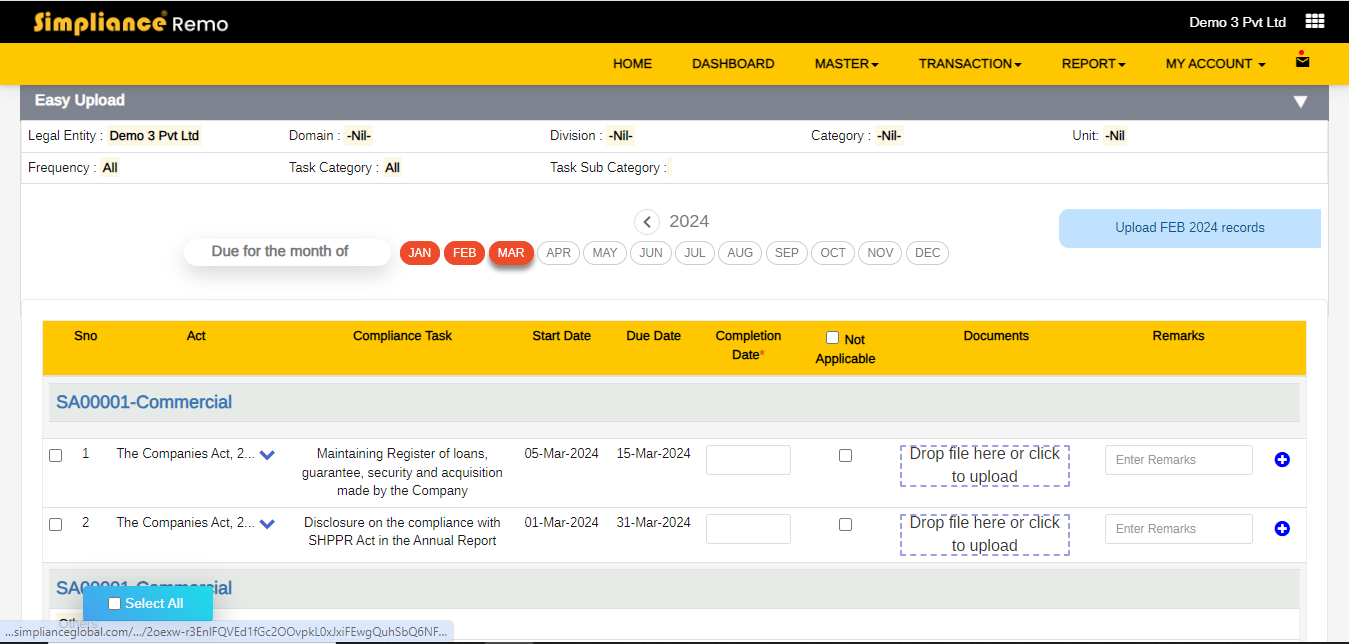Open the mail notification envelope icon
Image resolution: width=1349 pixels, height=644 pixels.
(1302, 62)
